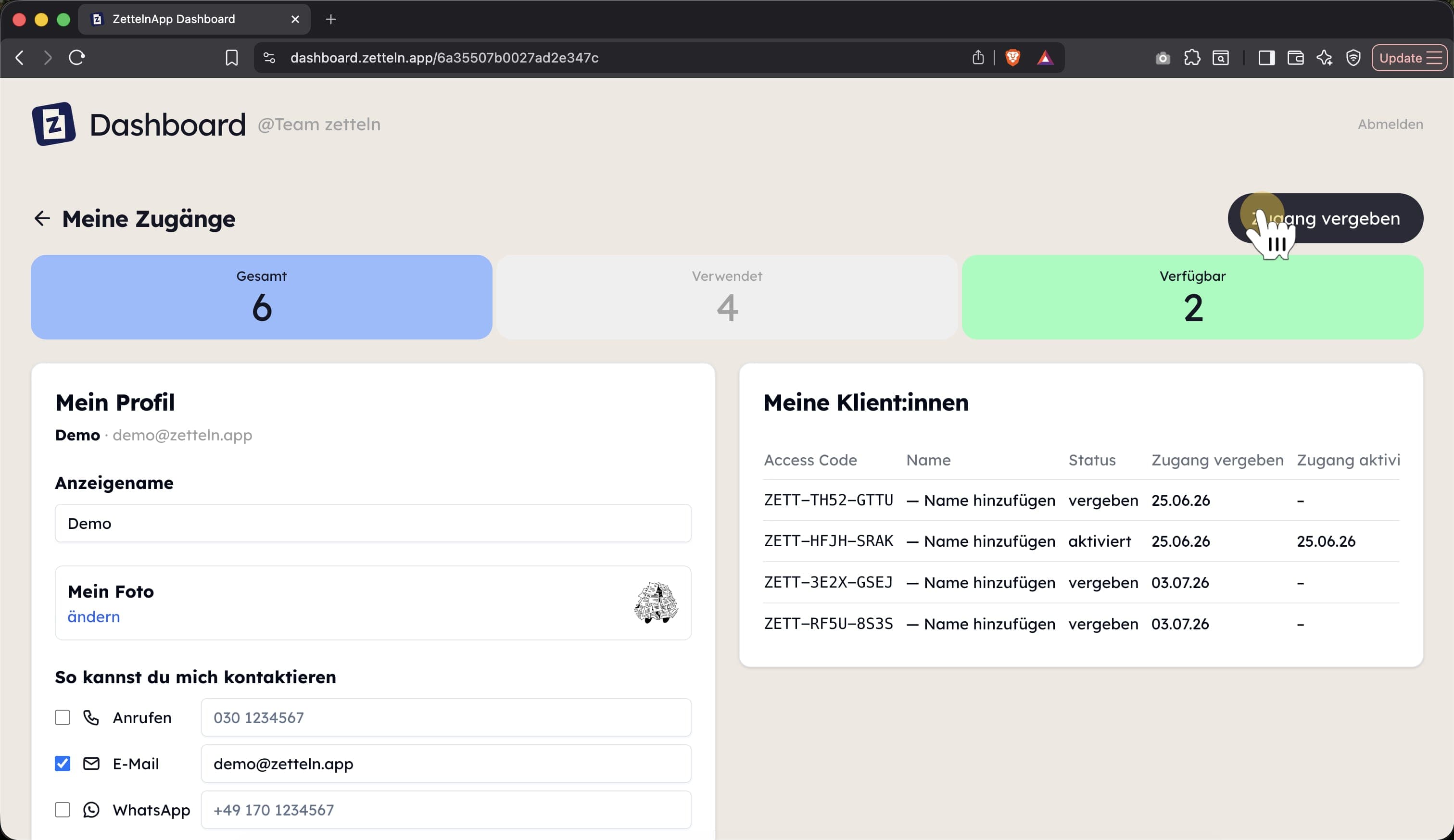The height and width of the screenshot is (840, 1454).
Task: Add name for ZETT-HFJH-SRAK
Action: 981,541
